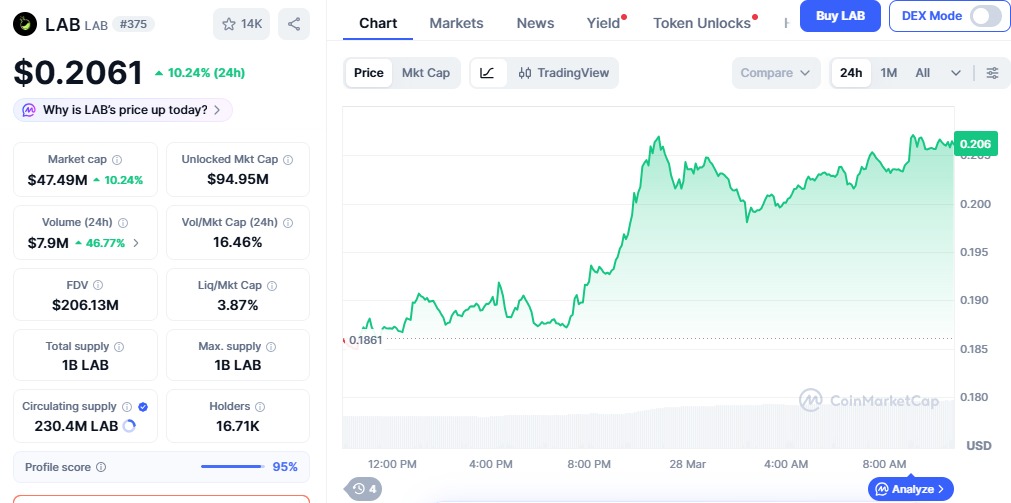Click the Holders info icon
This screenshot has height=503, width=1011.
pos(260,407)
